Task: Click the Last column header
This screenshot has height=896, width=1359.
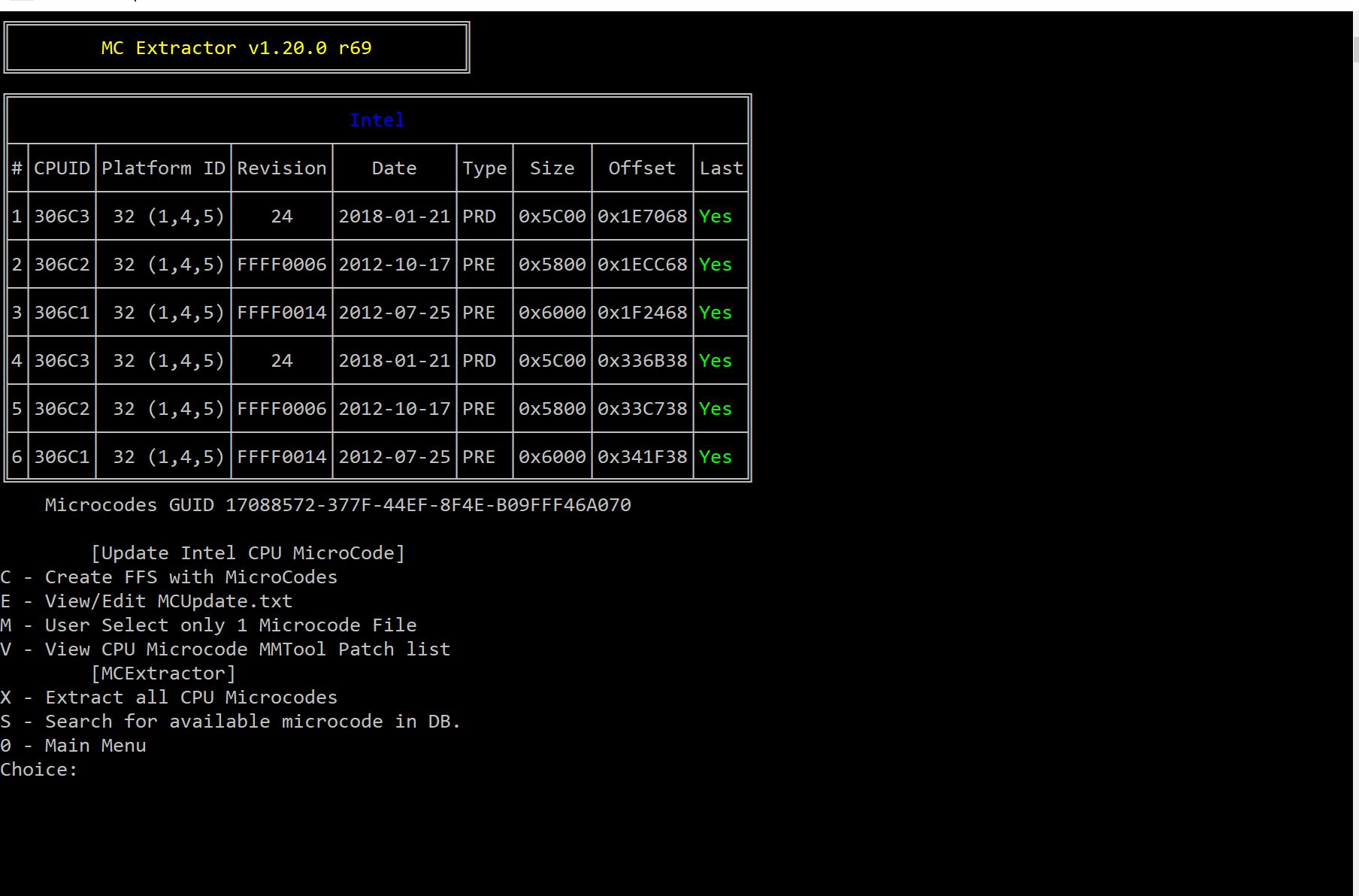Action: (721, 168)
